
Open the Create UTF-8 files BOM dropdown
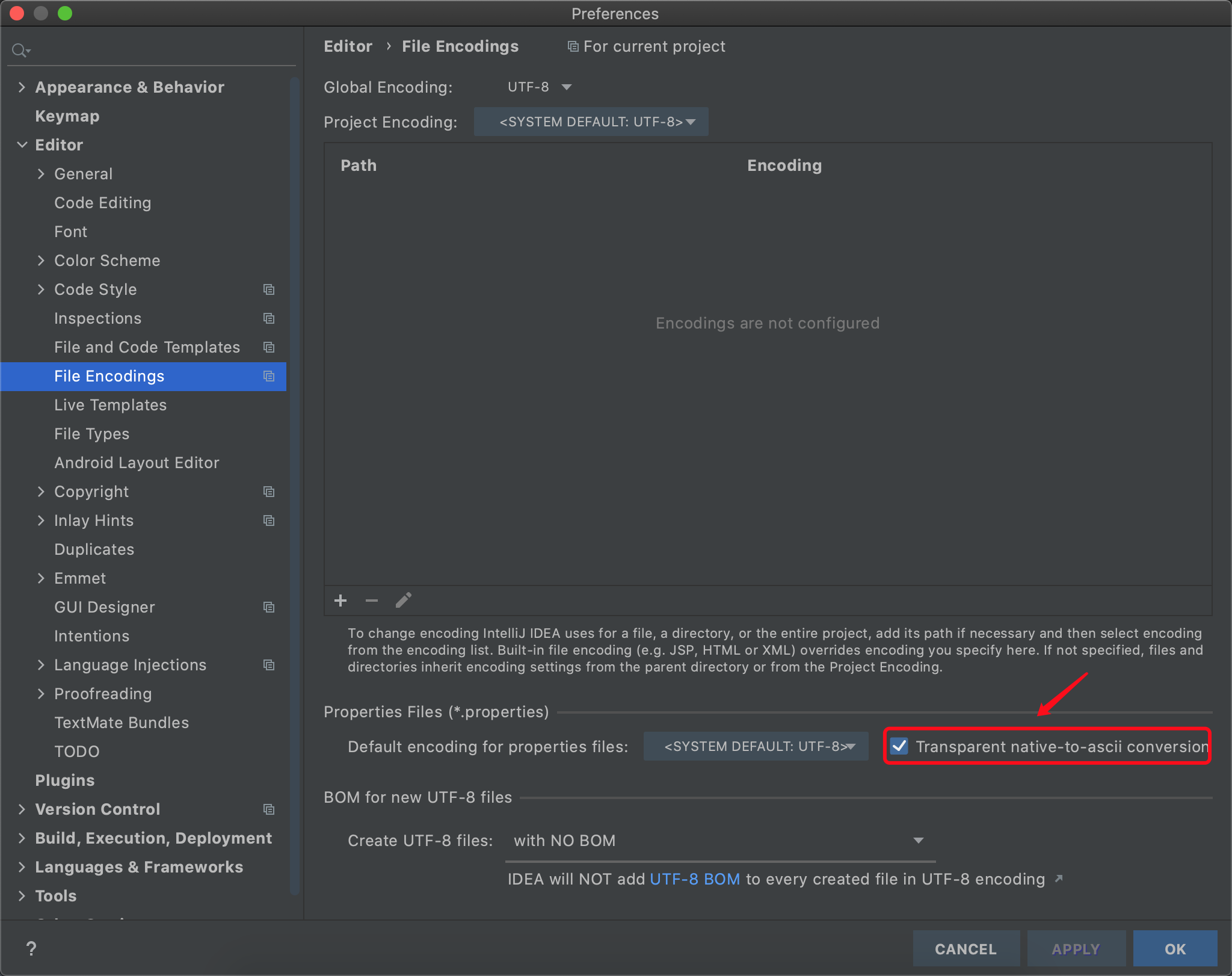point(719,841)
